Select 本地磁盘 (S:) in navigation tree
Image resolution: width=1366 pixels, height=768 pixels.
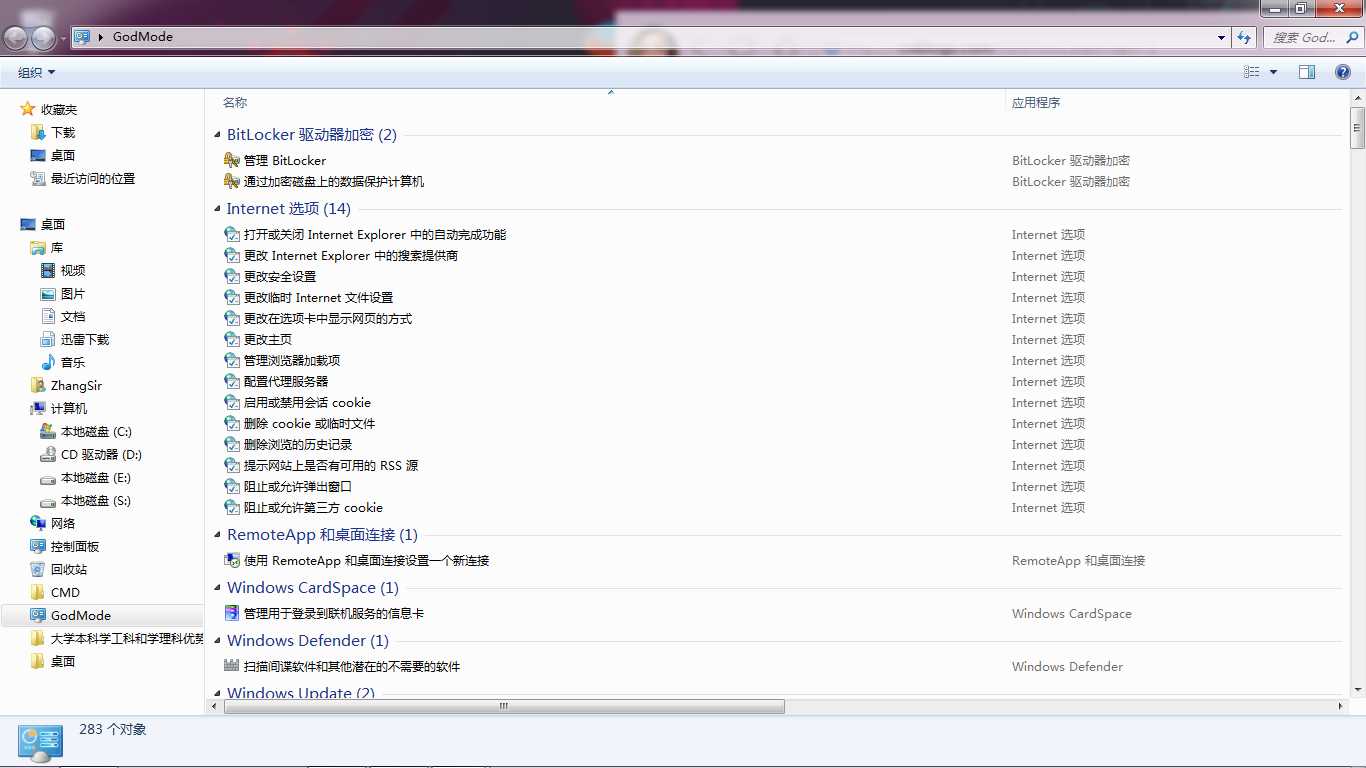96,500
